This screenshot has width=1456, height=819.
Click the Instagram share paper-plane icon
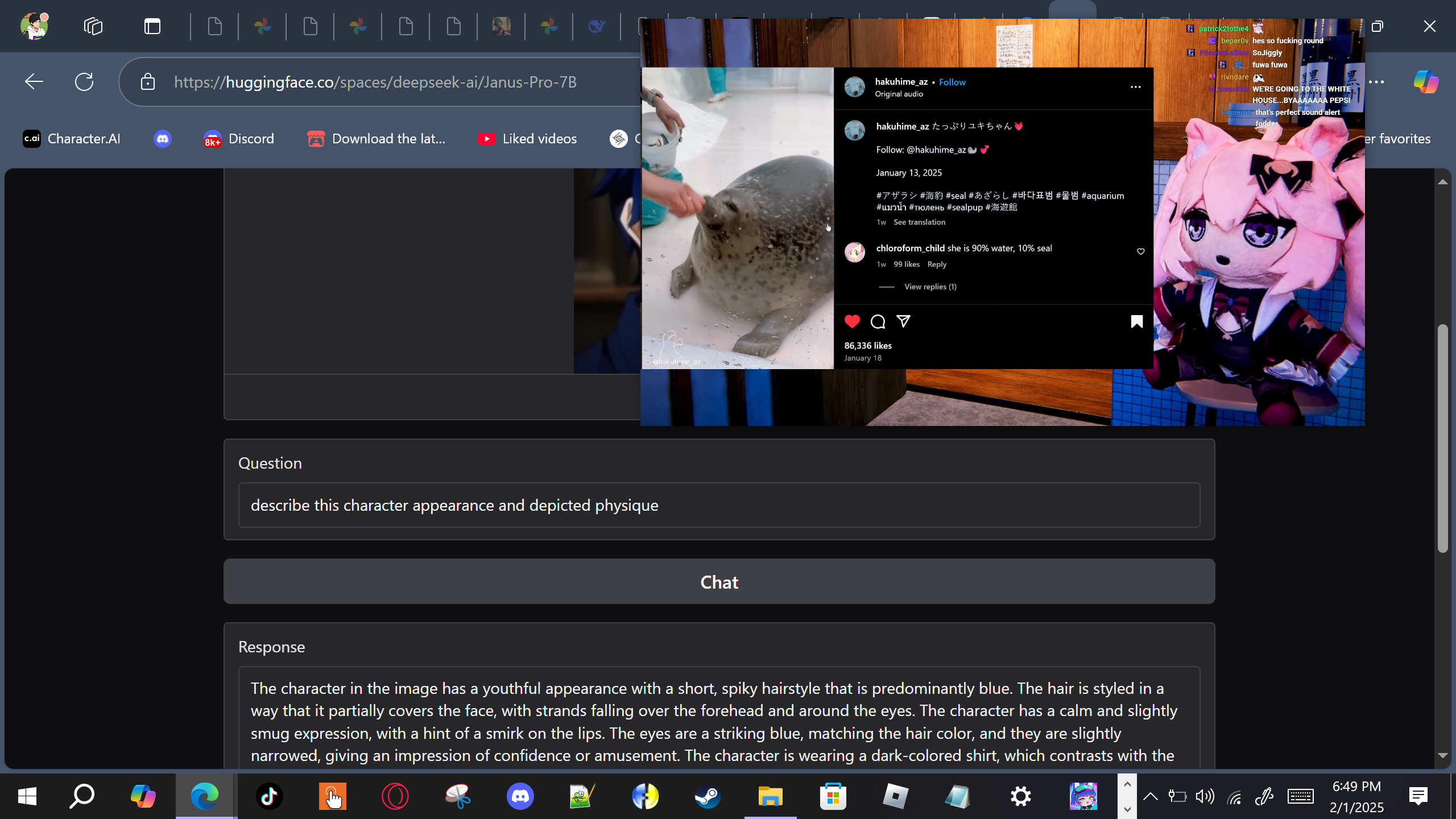pyautogui.click(x=903, y=321)
